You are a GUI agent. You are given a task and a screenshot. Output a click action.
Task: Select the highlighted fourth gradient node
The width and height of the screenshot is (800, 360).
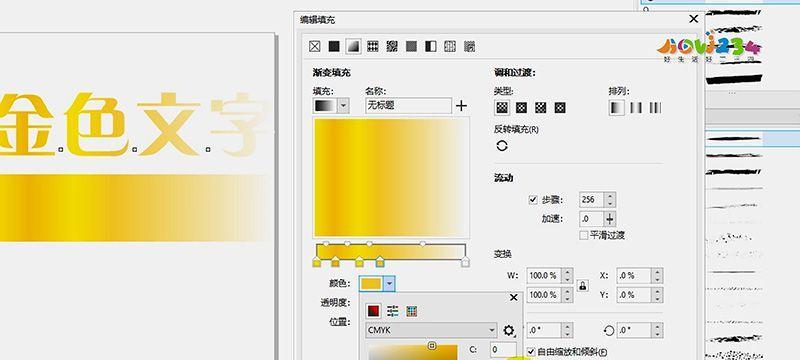click(x=380, y=263)
